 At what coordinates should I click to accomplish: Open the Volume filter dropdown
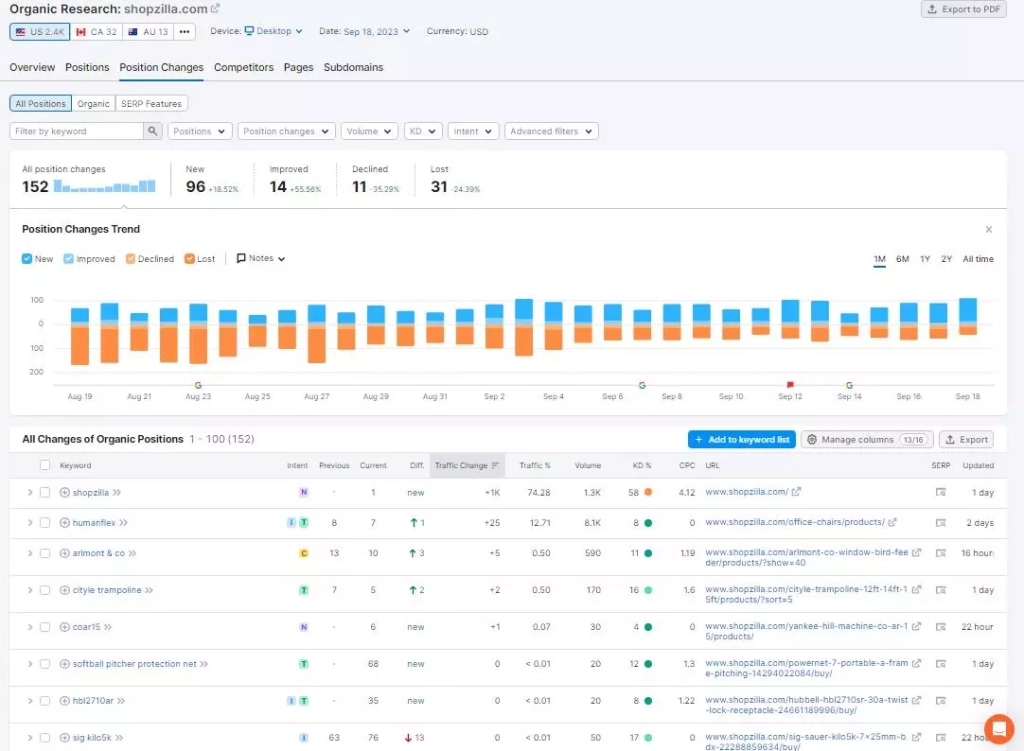point(369,131)
